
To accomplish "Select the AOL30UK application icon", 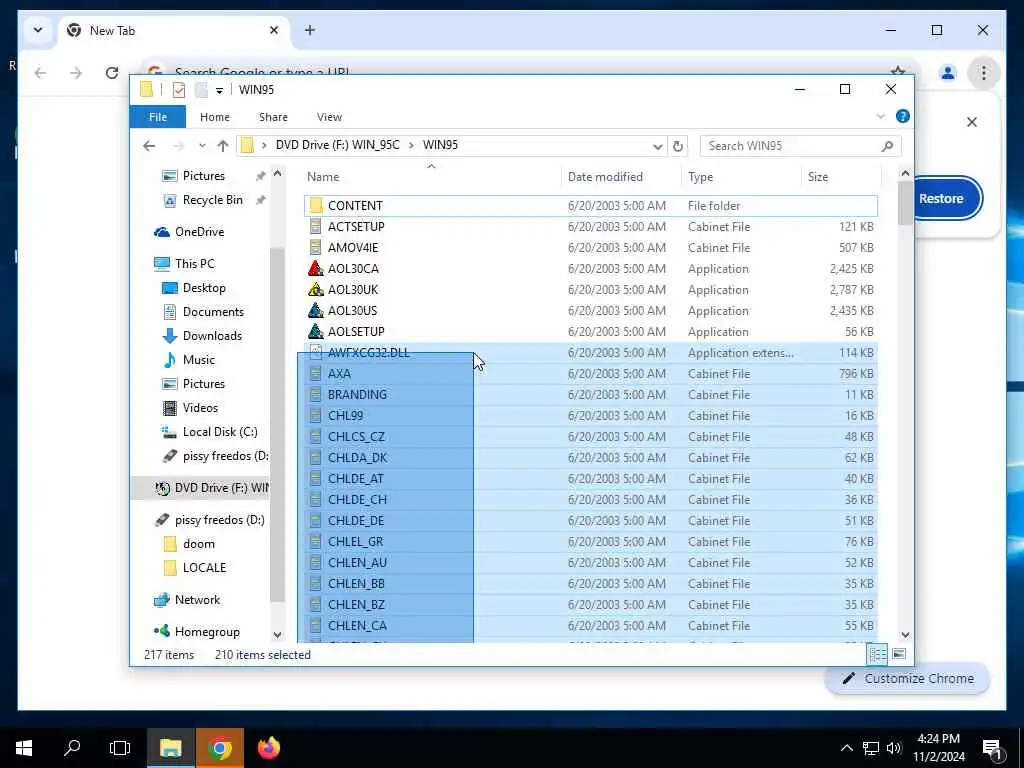I will point(316,289).
